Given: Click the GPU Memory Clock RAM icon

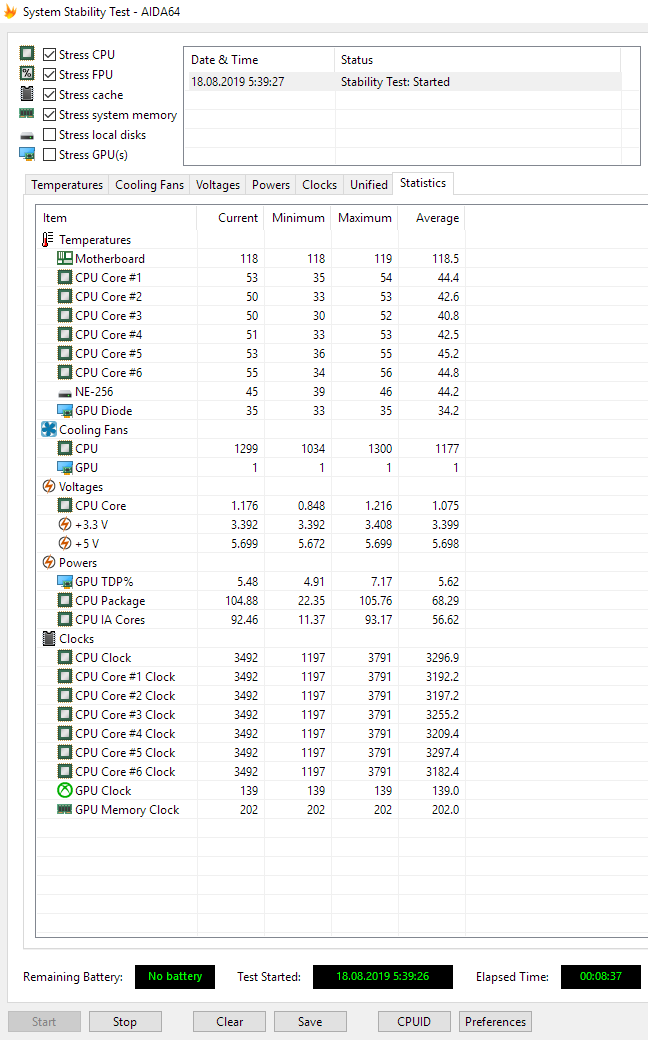Looking at the screenshot, I should [64, 809].
